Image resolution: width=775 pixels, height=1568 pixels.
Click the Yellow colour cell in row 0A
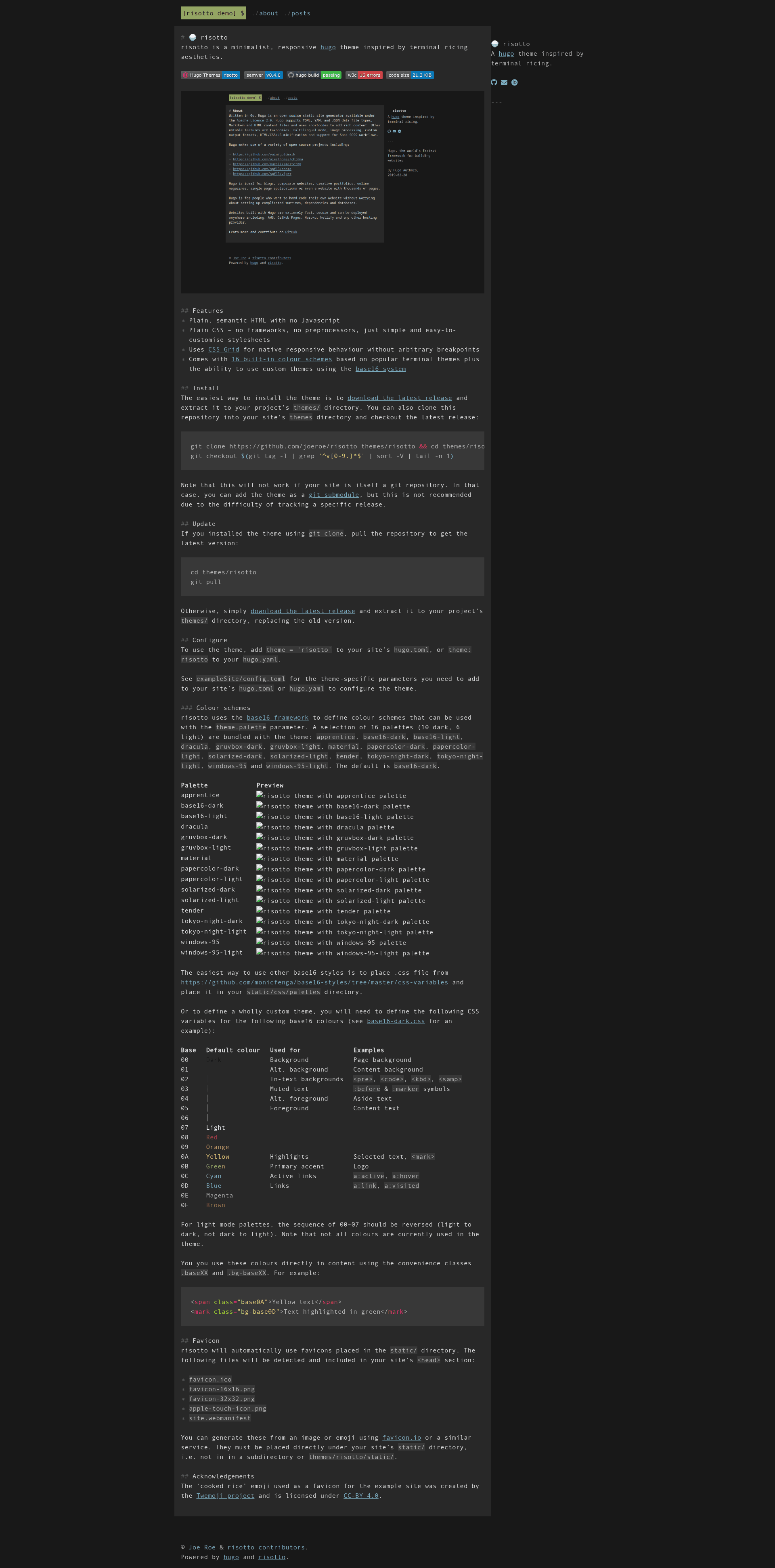(218, 1157)
